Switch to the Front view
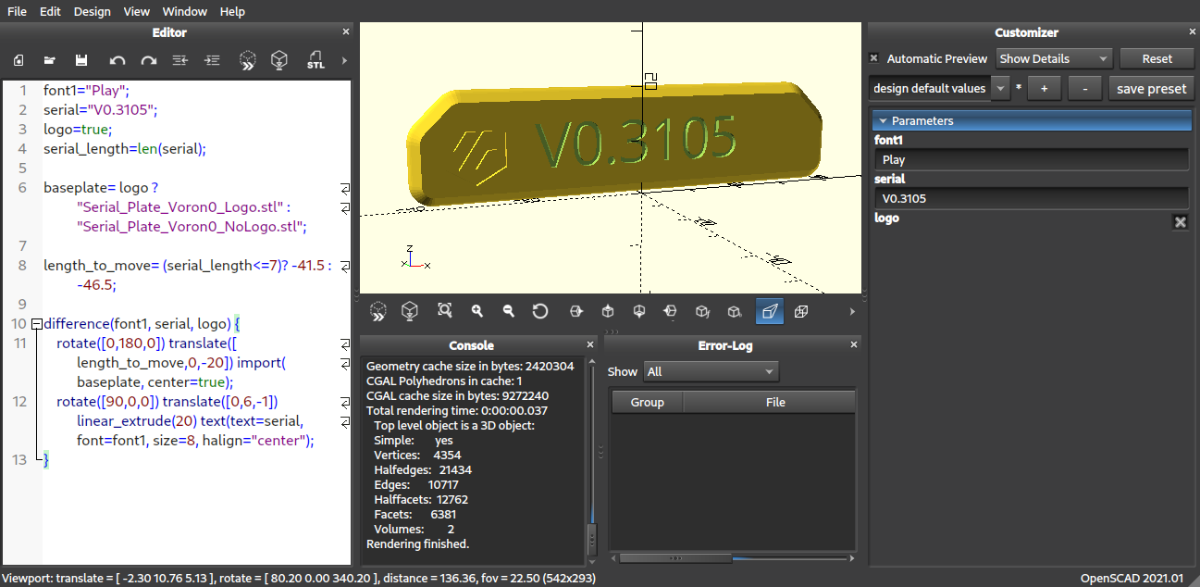The width and height of the screenshot is (1200, 587). [702, 311]
